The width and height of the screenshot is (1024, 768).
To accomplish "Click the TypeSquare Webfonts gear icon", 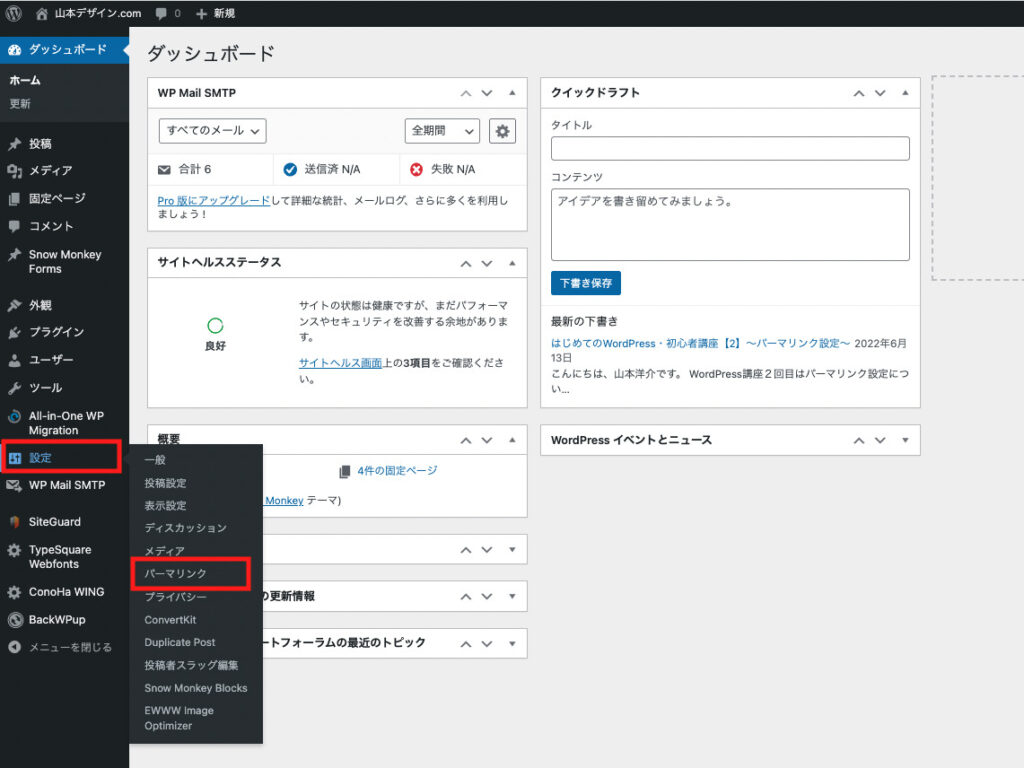I will click(14, 550).
